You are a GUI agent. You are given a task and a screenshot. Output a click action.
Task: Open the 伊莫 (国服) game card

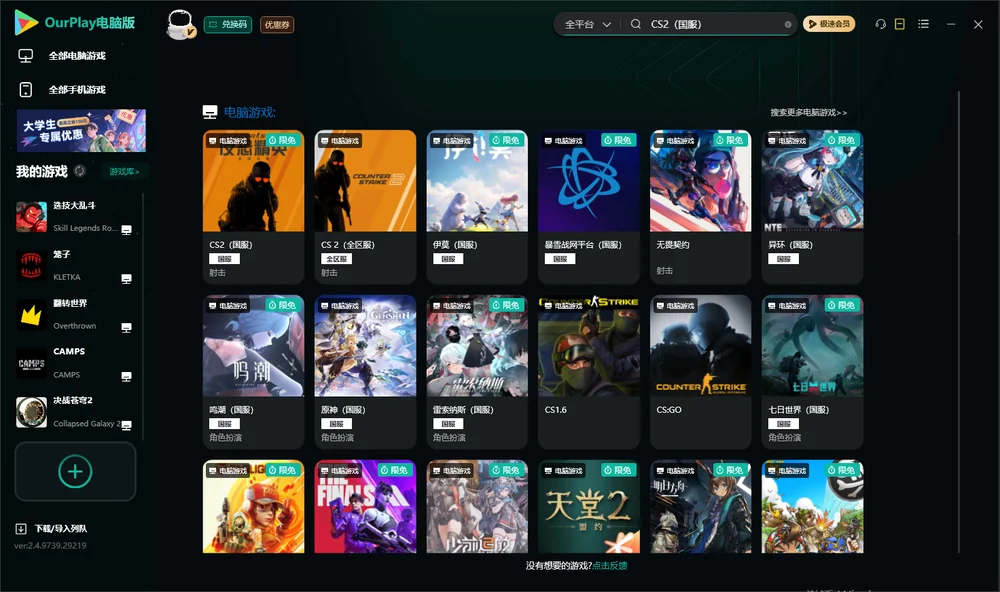(477, 207)
